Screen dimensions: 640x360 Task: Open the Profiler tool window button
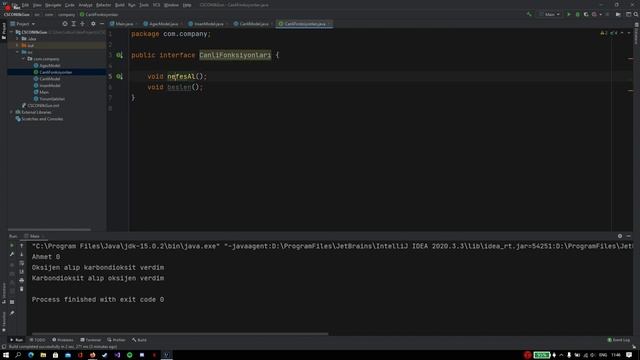tap(117, 340)
